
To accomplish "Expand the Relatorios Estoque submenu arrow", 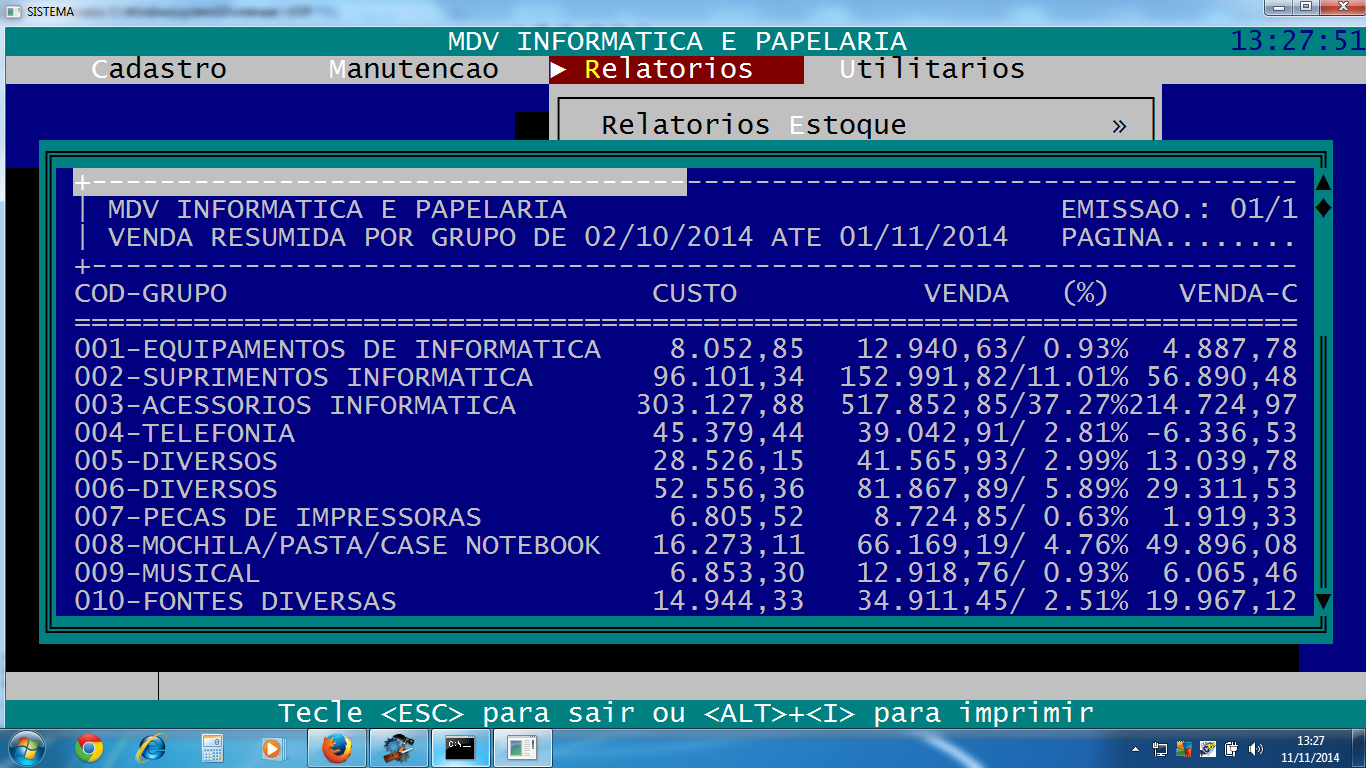I will (1119, 126).
